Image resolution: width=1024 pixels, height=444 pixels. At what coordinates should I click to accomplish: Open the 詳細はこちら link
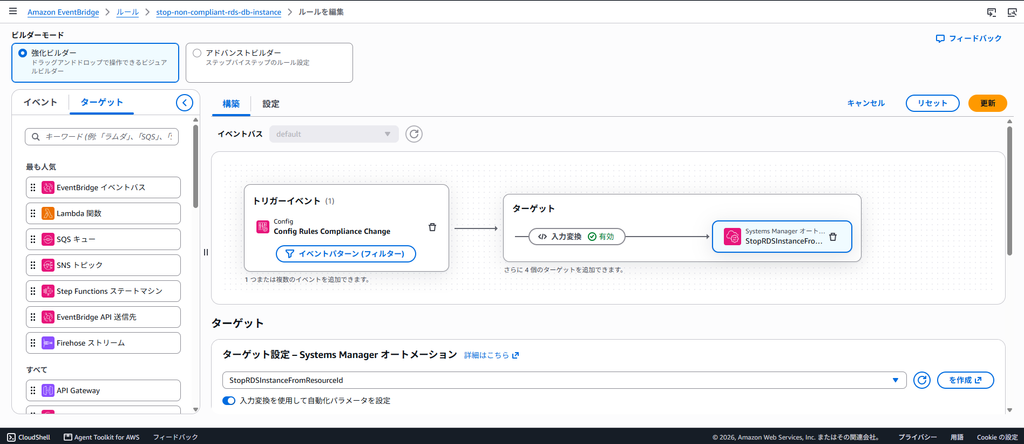click(x=491, y=355)
